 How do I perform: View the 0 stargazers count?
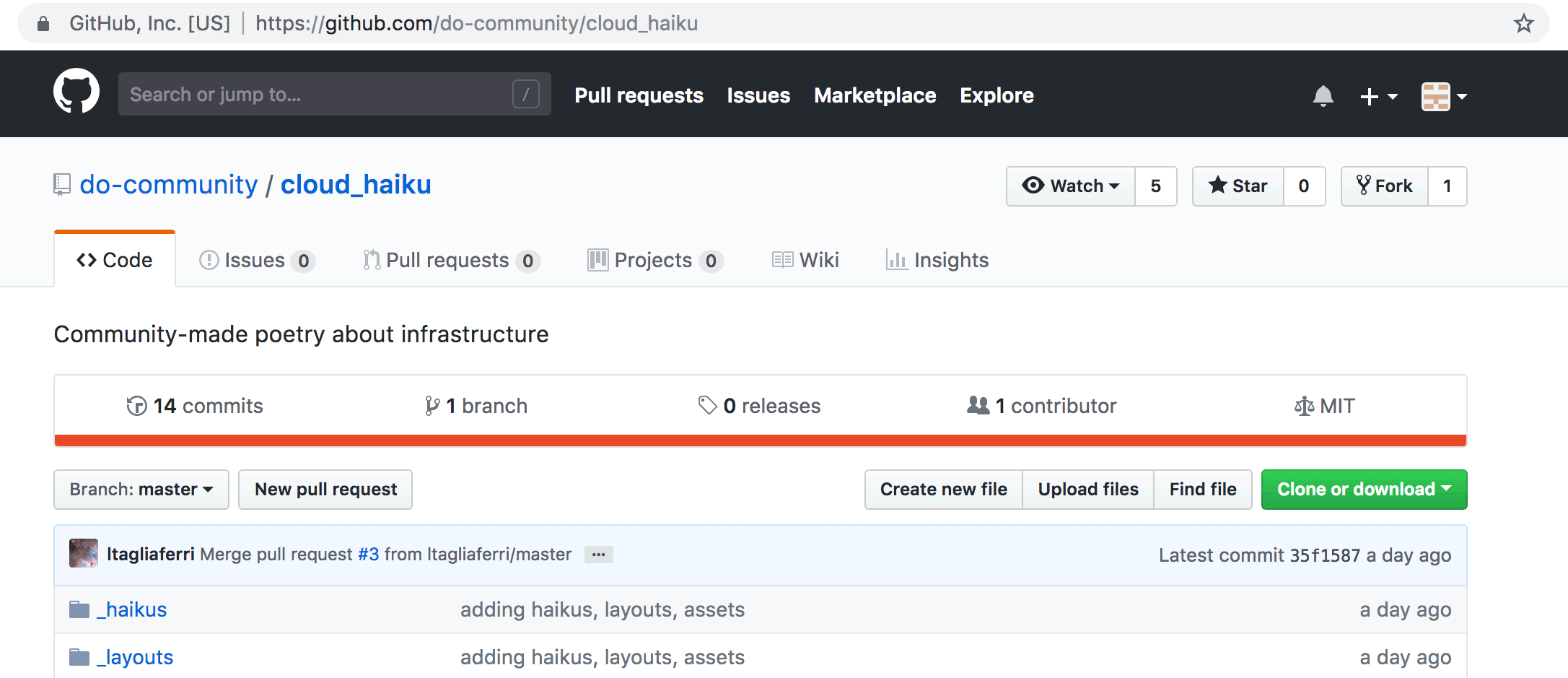1304,186
